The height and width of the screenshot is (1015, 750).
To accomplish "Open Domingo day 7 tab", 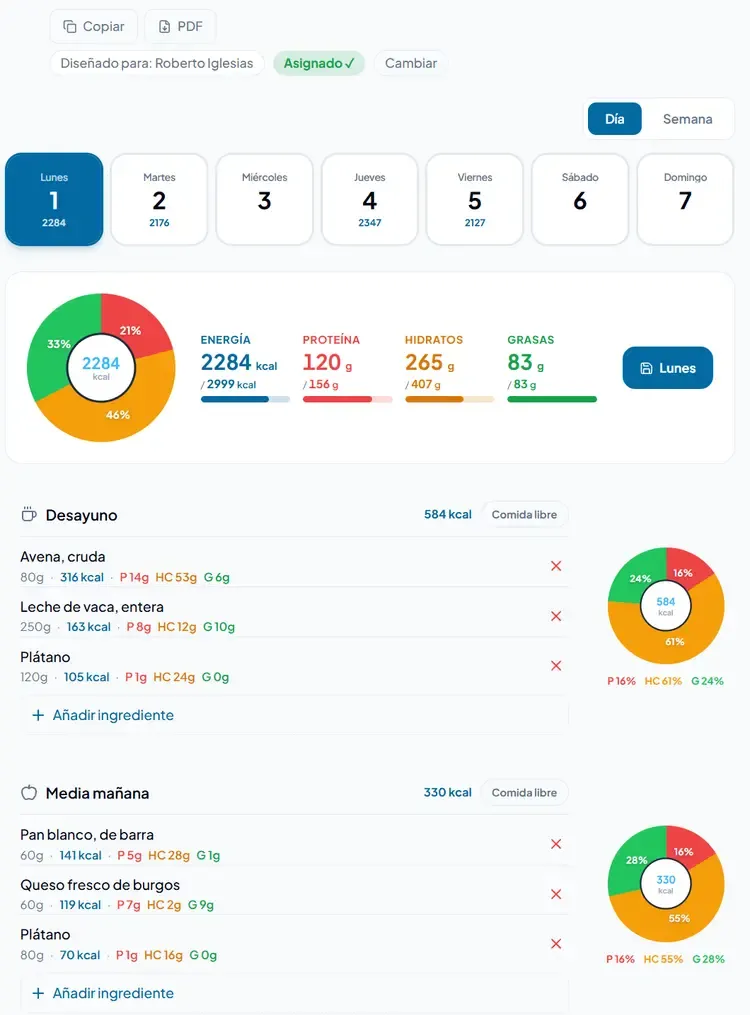I will (685, 199).
